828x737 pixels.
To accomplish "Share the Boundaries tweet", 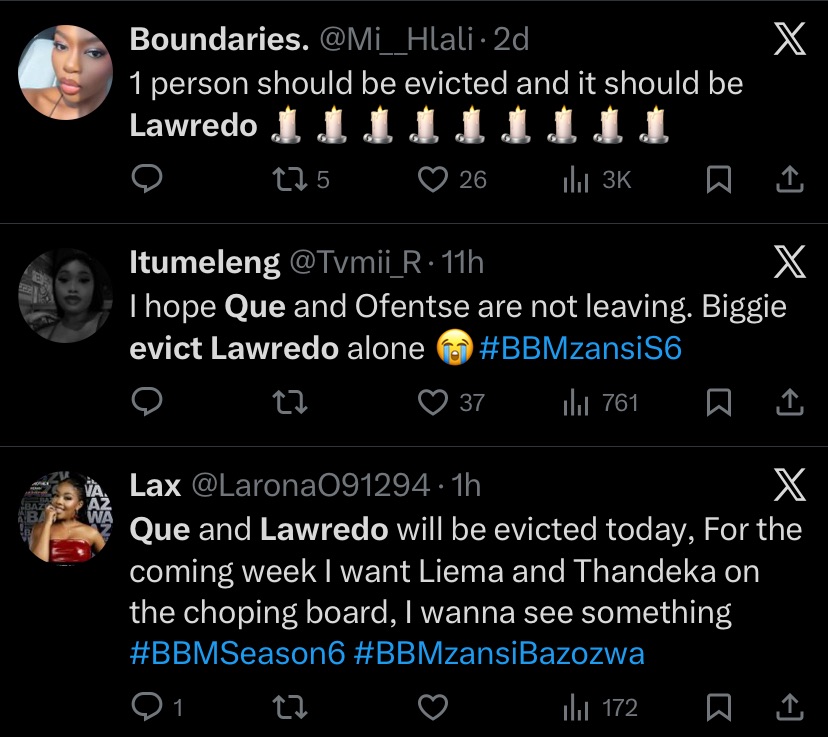I will coord(790,179).
